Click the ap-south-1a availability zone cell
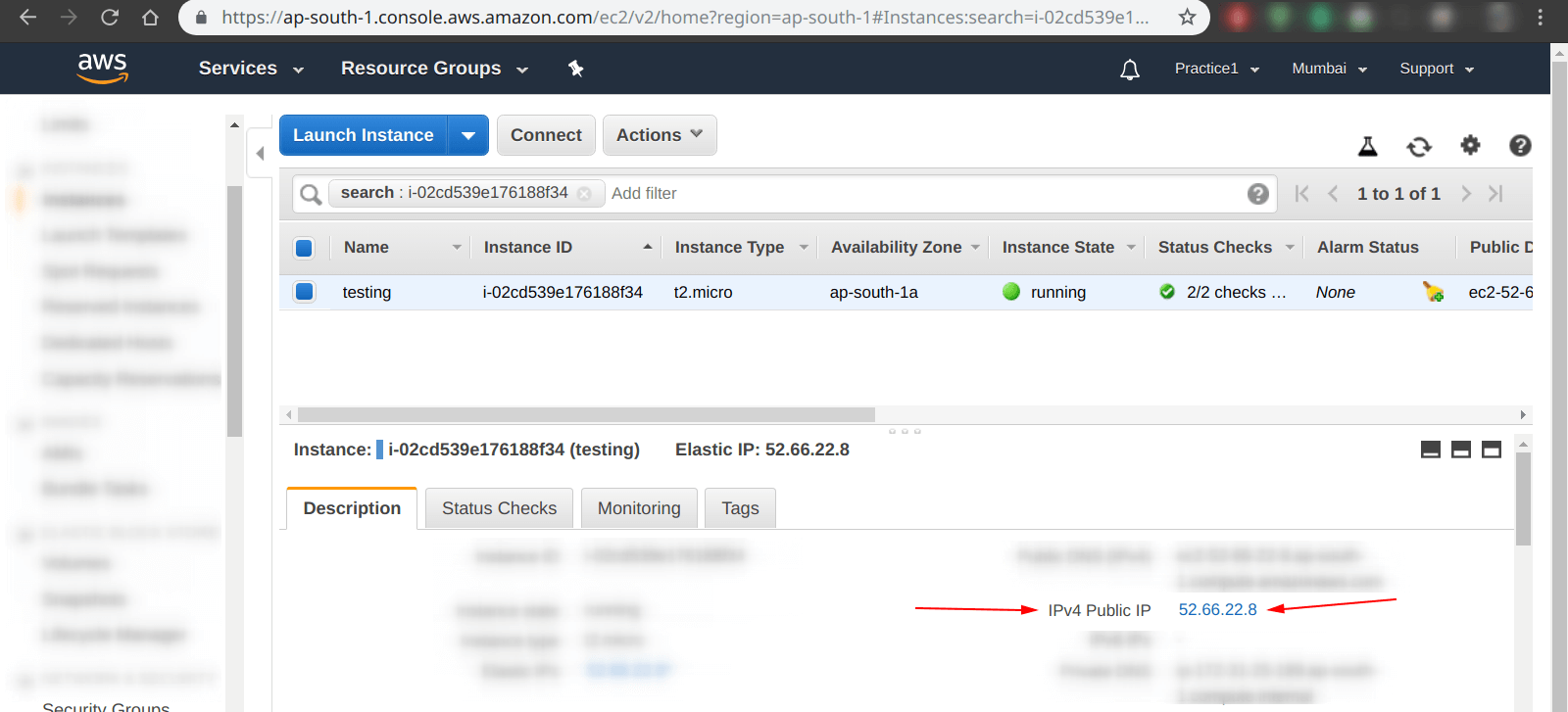The image size is (1568, 712). (x=874, y=292)
